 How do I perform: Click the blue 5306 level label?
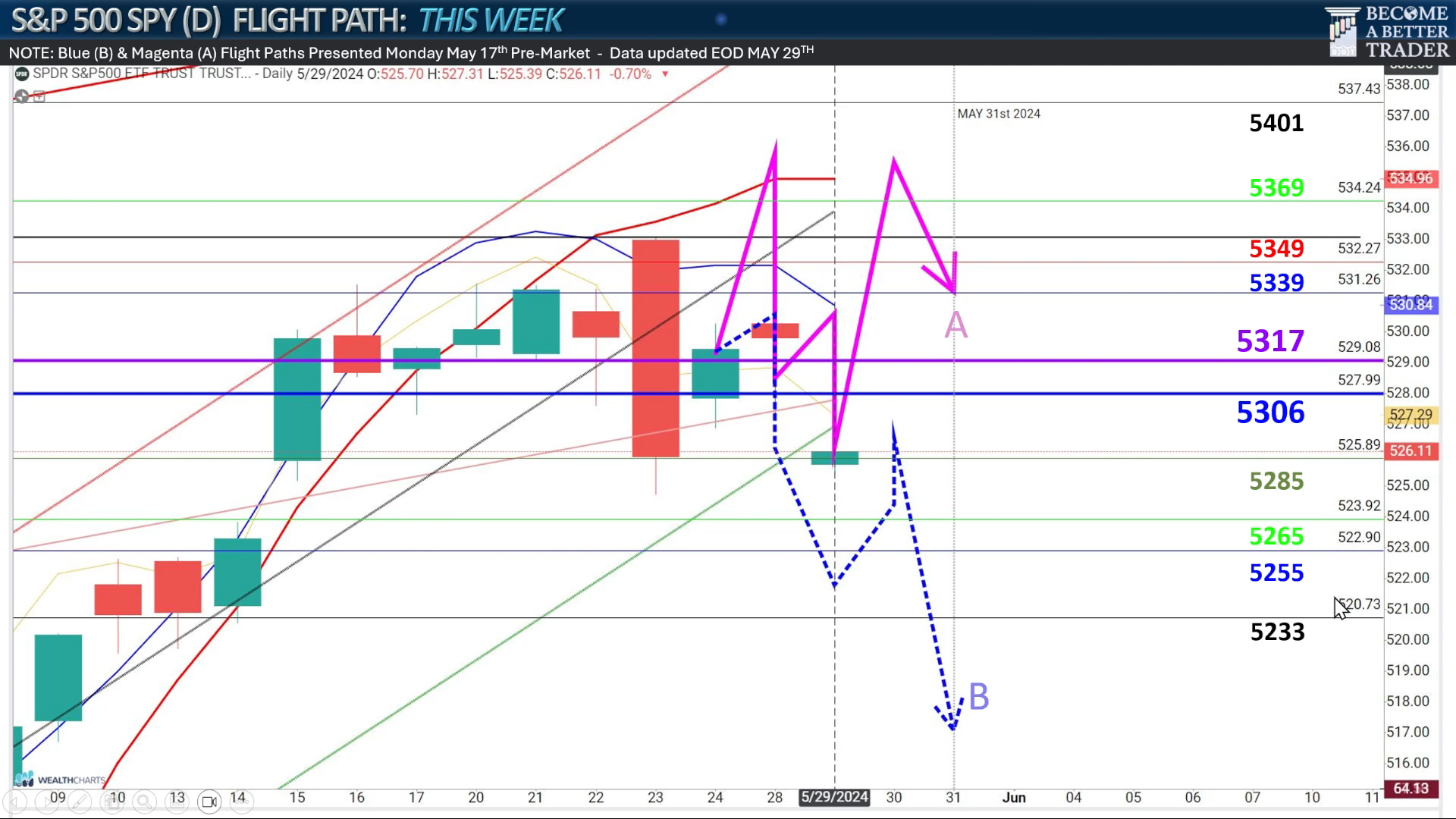click(x=1270, y=412)
